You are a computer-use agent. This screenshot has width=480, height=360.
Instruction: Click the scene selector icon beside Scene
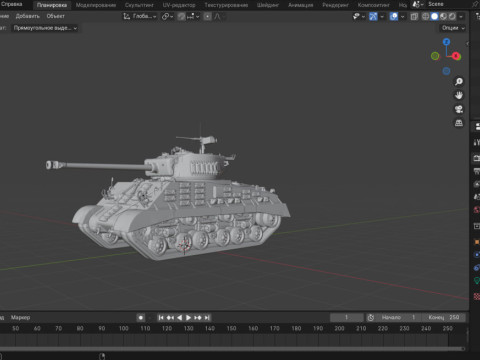click(x=417, y=4)
